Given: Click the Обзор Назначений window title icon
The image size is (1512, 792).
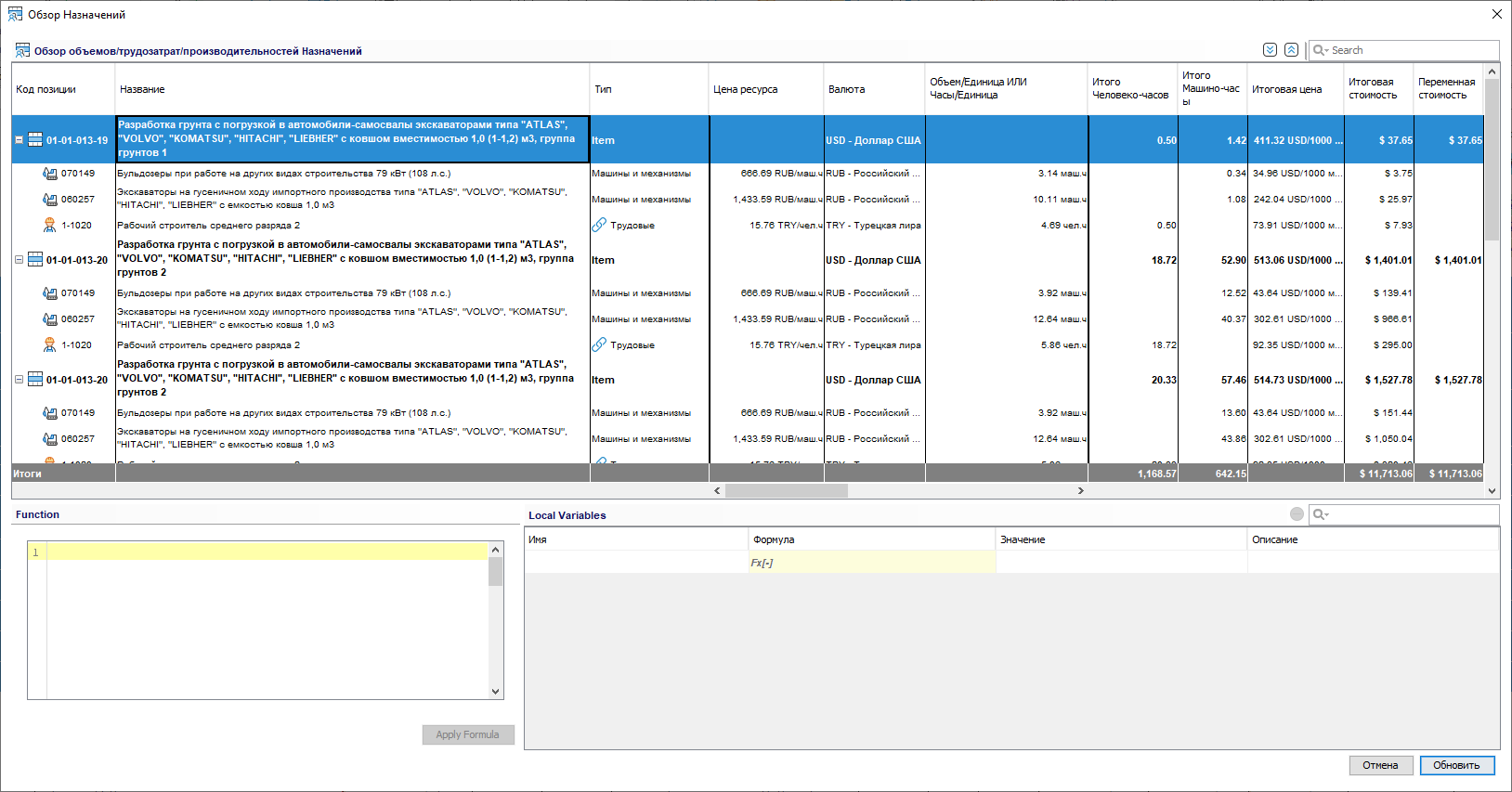Looking at the screenshot, I should [x=15, y=14].
